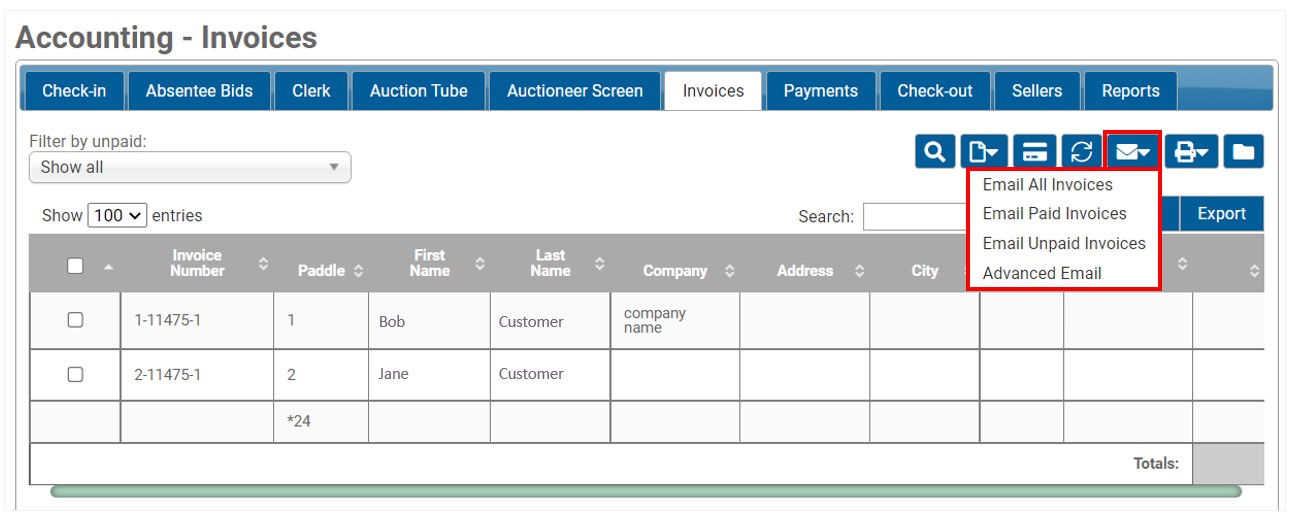Choose Email Paid Invoices
The image size is (1296, 521).
click(x=1055, y=214)
